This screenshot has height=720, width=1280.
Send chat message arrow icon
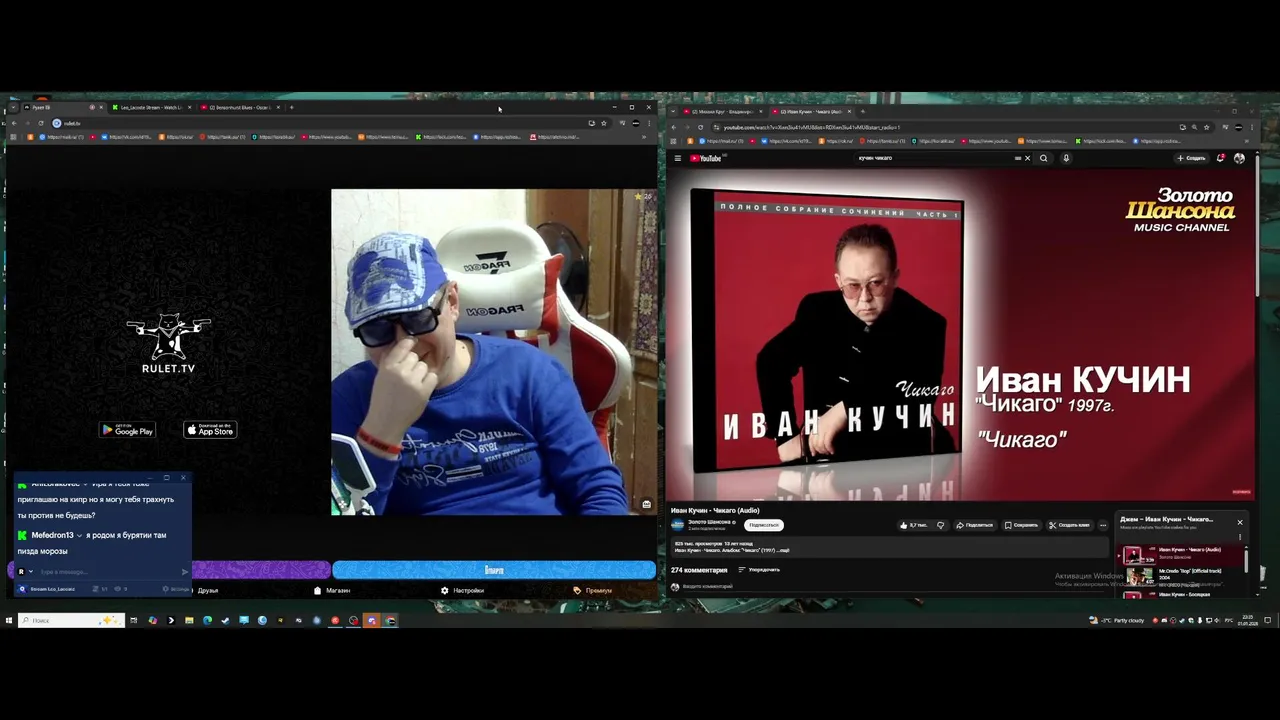click(x=184, y=572)
